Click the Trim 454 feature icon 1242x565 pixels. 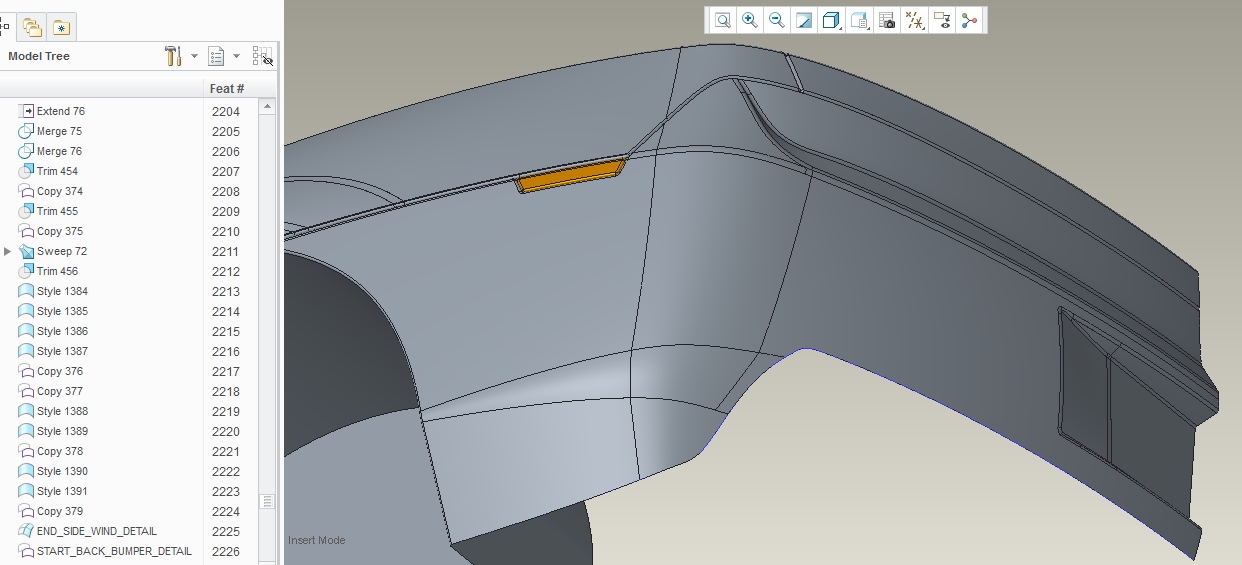point(26,171)
